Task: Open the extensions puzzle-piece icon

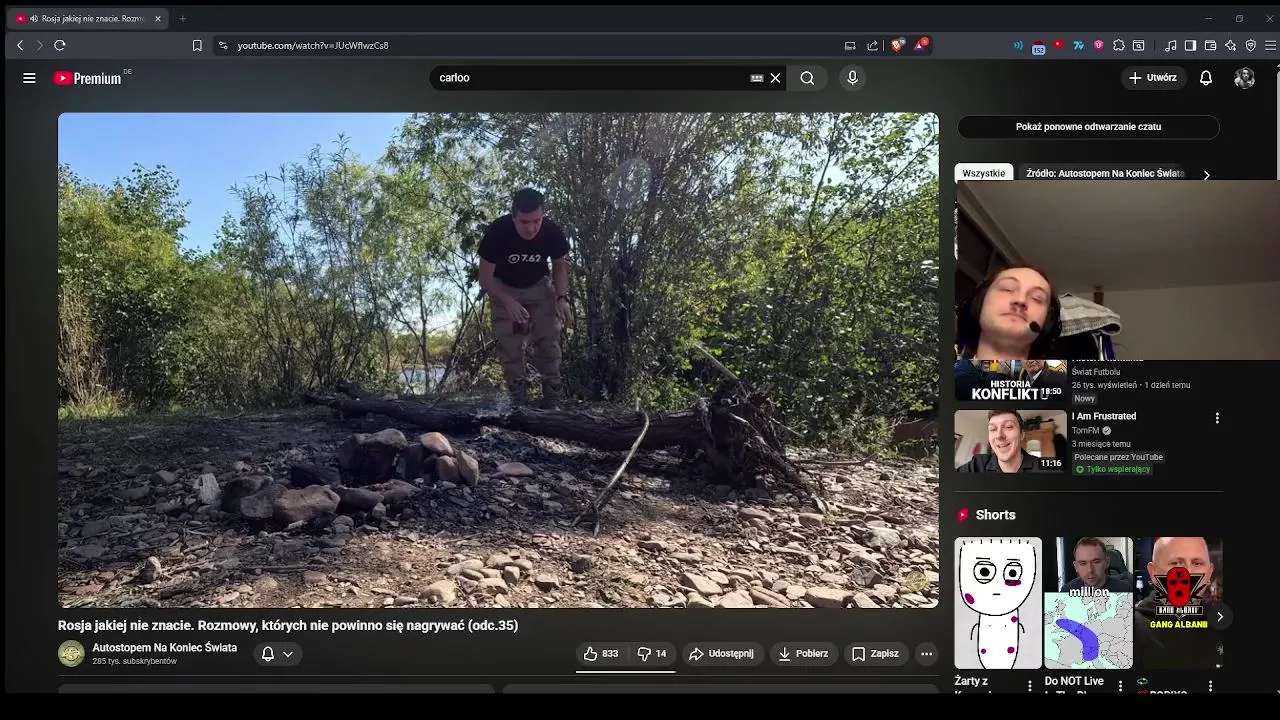Action: coord(1118,45)
